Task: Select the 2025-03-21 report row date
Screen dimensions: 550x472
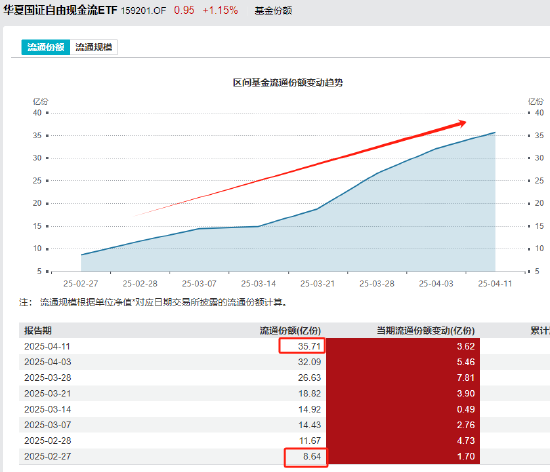Action: [x=47, y=393]
